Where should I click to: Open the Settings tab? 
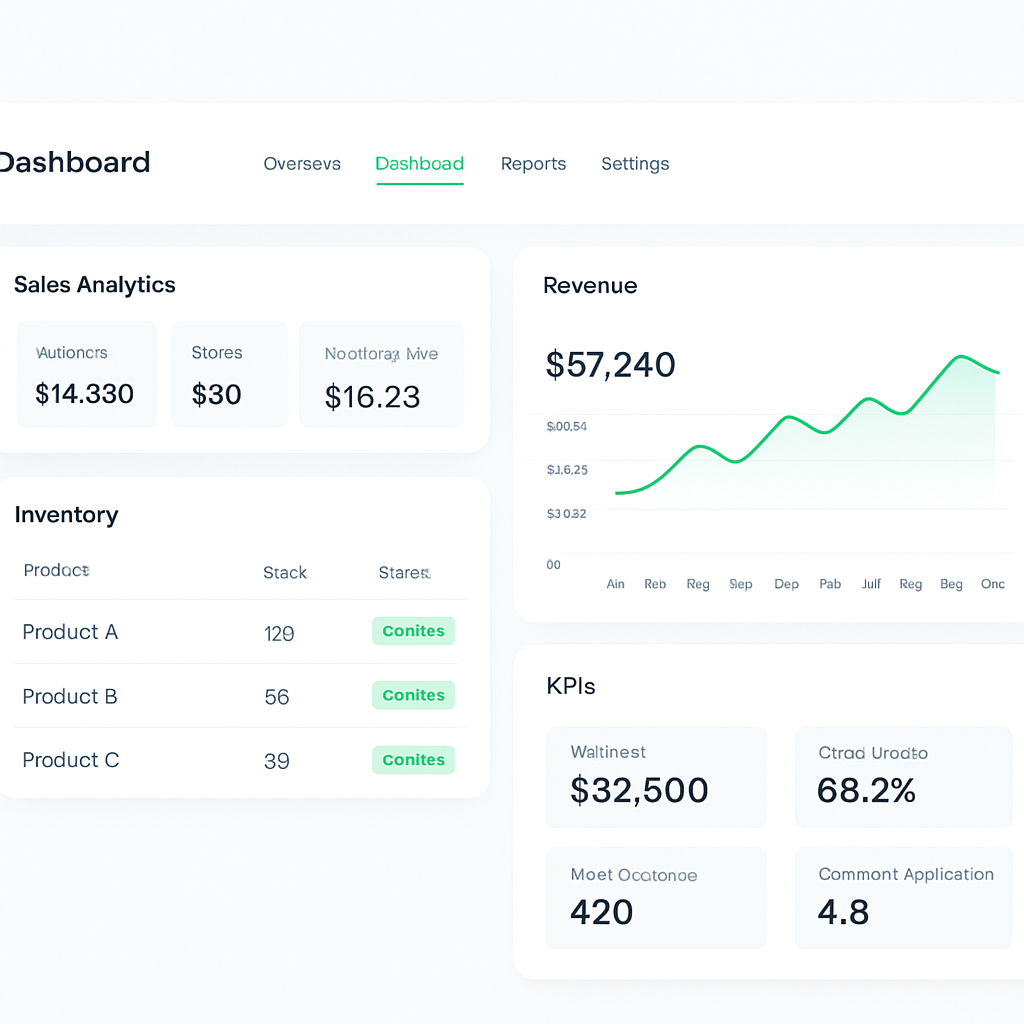pyautogui.click(x=635, y=164)
